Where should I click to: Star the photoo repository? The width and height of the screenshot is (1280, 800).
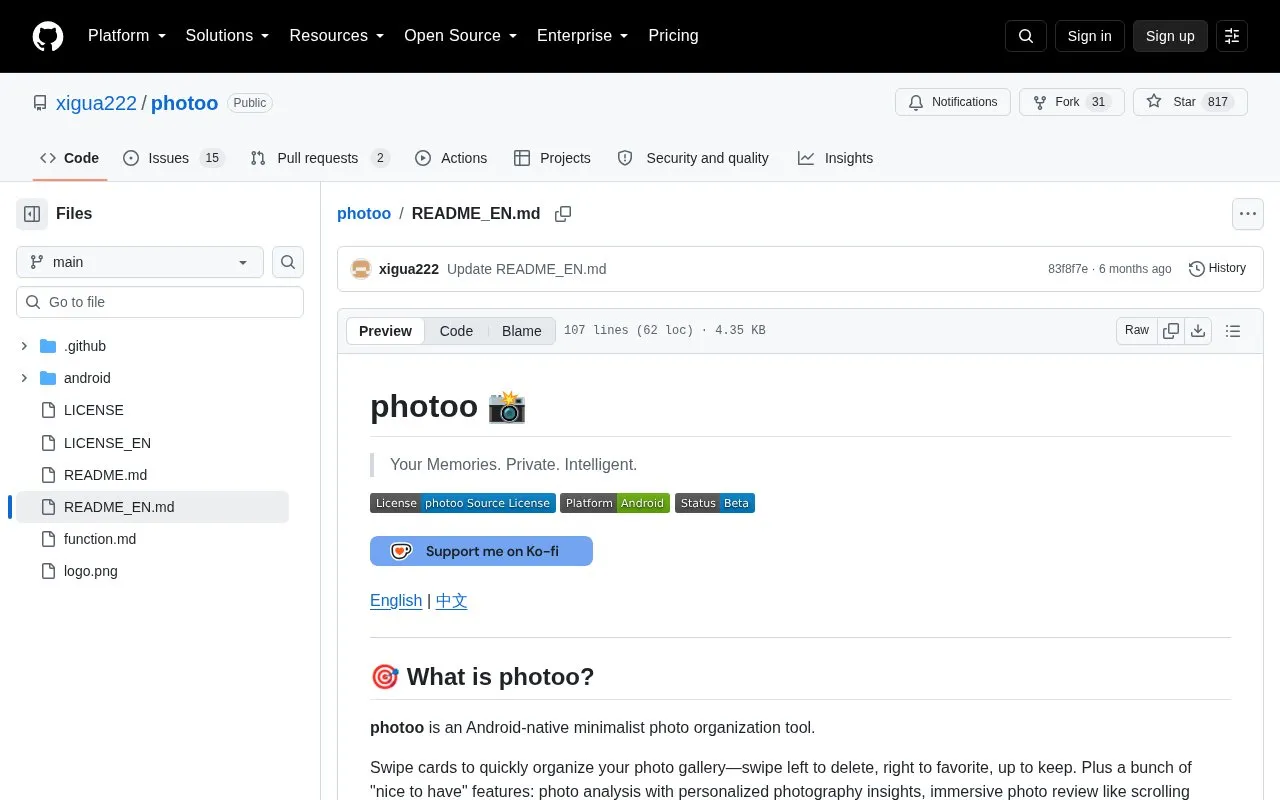[x=1190, y=102]
